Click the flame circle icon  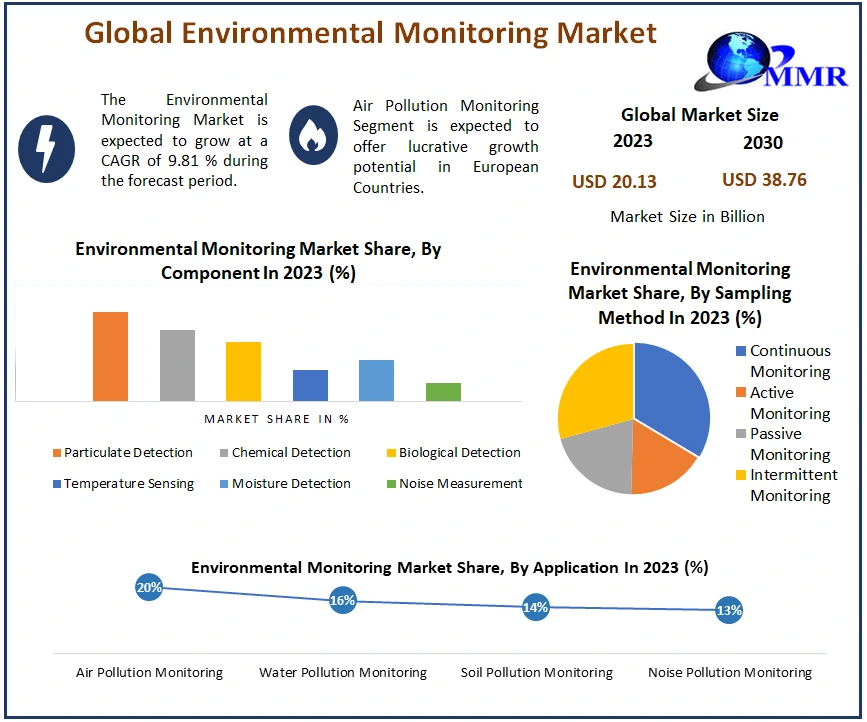point(313,137)
